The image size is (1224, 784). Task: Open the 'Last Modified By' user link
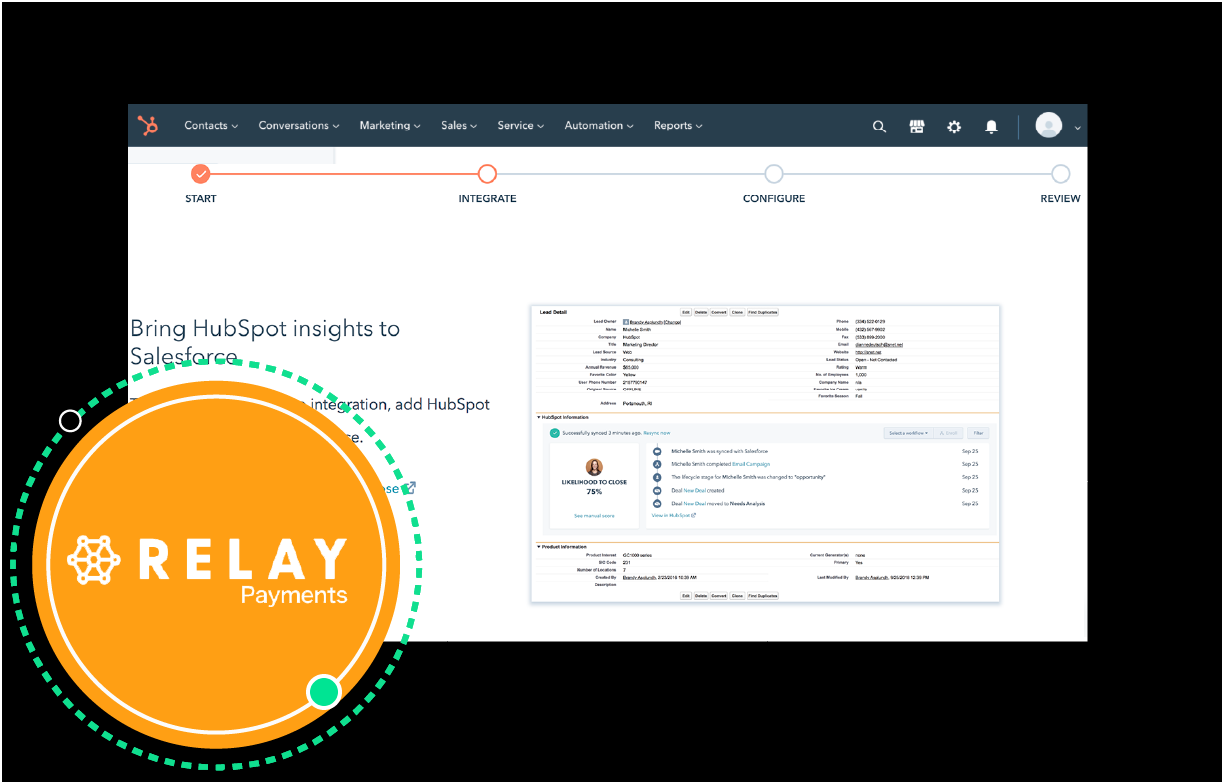pos(874,577)
